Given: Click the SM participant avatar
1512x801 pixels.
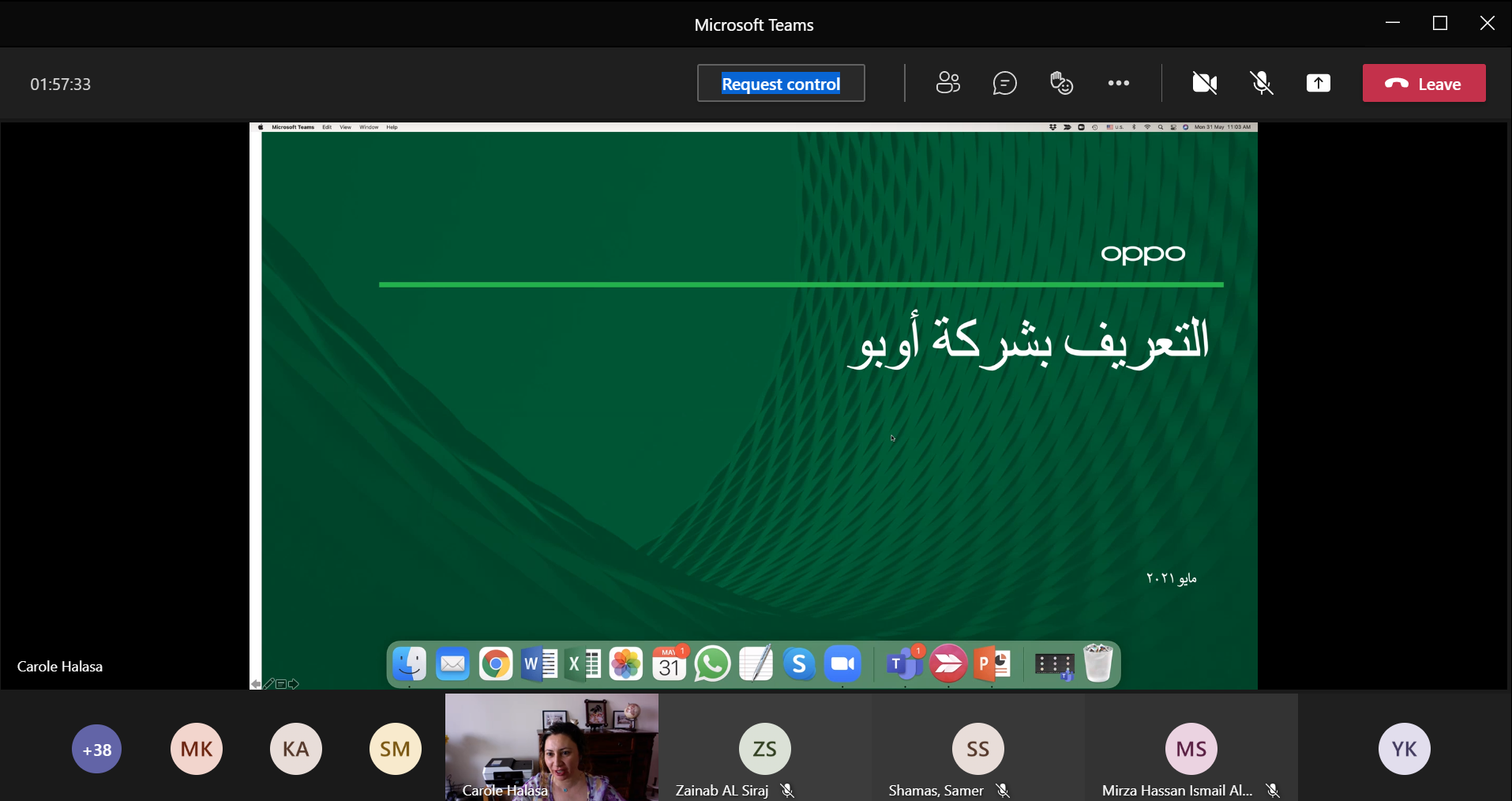Looking at the screenshot, I should 396,749.
